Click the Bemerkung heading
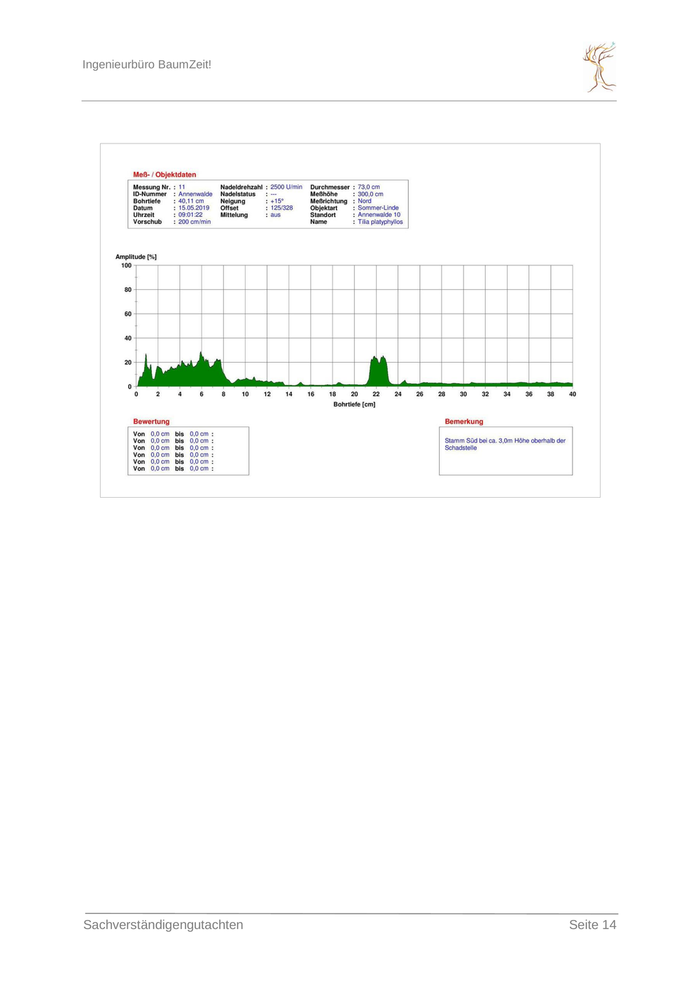The width and height of the screenshot is (700, 990). tap(463, 422)
